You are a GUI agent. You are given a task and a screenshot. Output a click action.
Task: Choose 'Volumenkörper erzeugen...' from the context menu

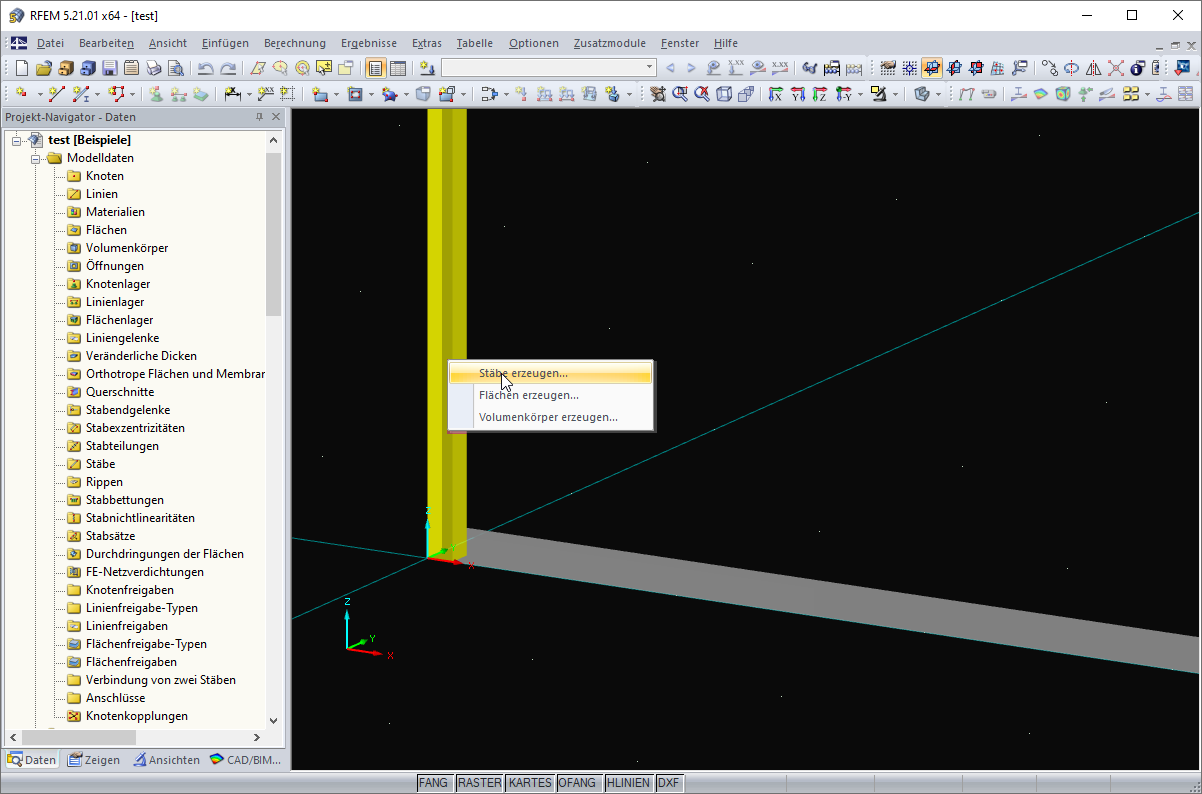click(550, 417)
